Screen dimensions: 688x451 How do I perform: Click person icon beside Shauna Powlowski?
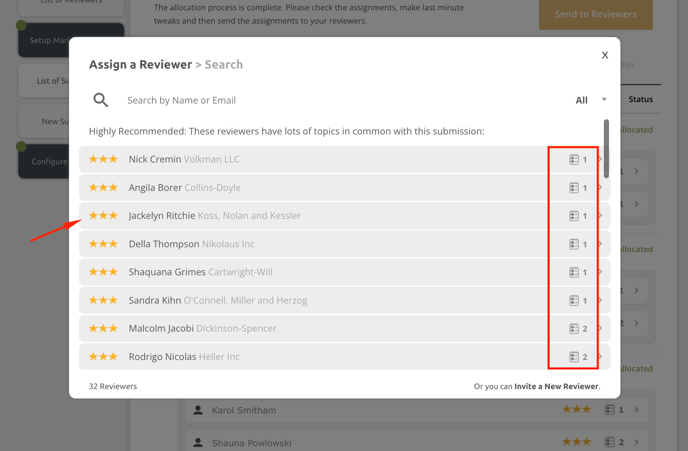click(x=198, y=442)
